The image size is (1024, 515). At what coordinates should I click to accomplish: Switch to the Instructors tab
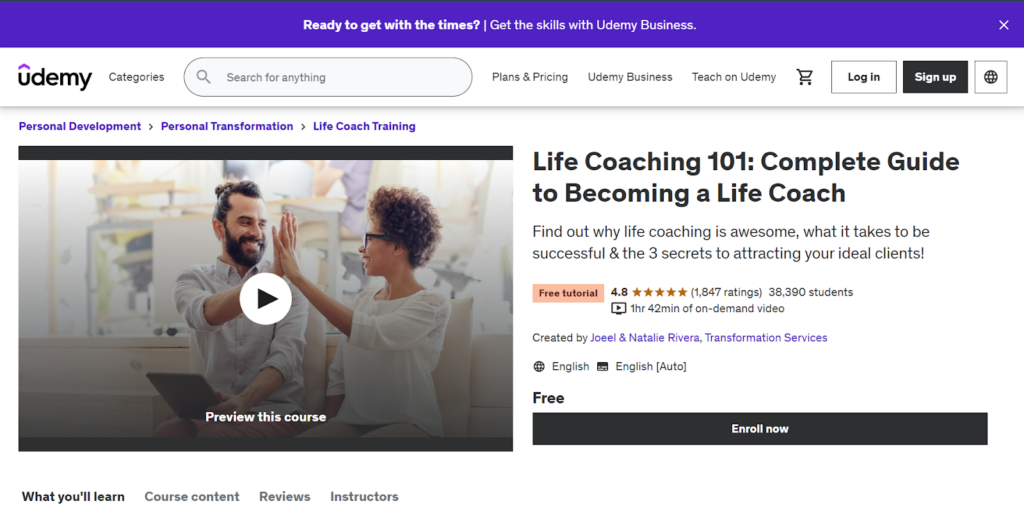pos(364,497)
